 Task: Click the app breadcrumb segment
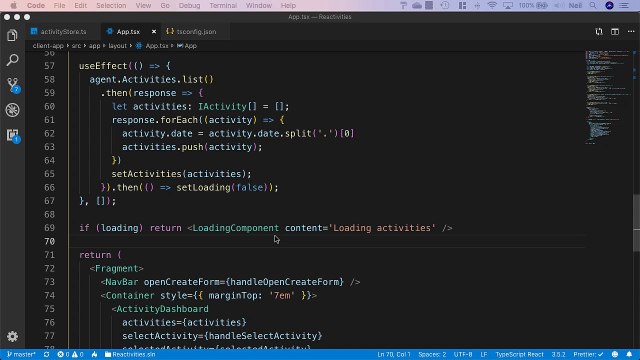[94, 46]
